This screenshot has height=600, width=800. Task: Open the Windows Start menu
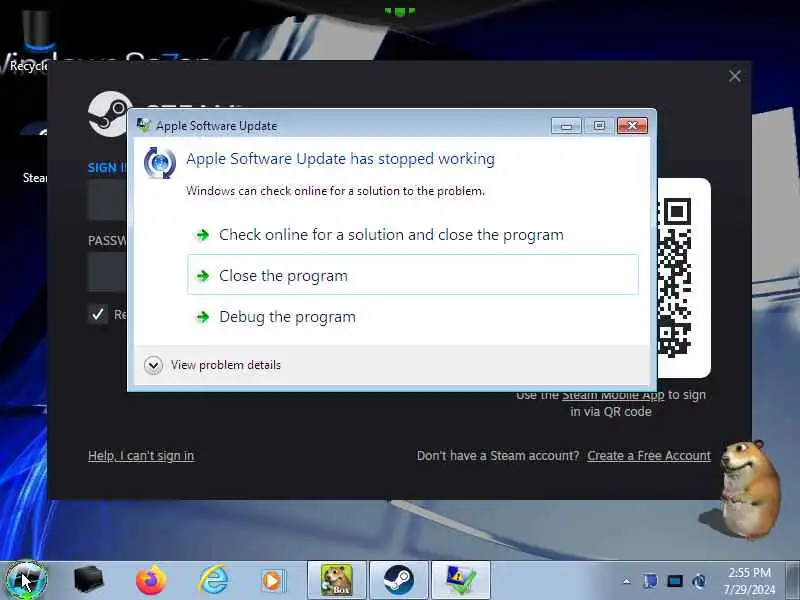tap(24, 580)
